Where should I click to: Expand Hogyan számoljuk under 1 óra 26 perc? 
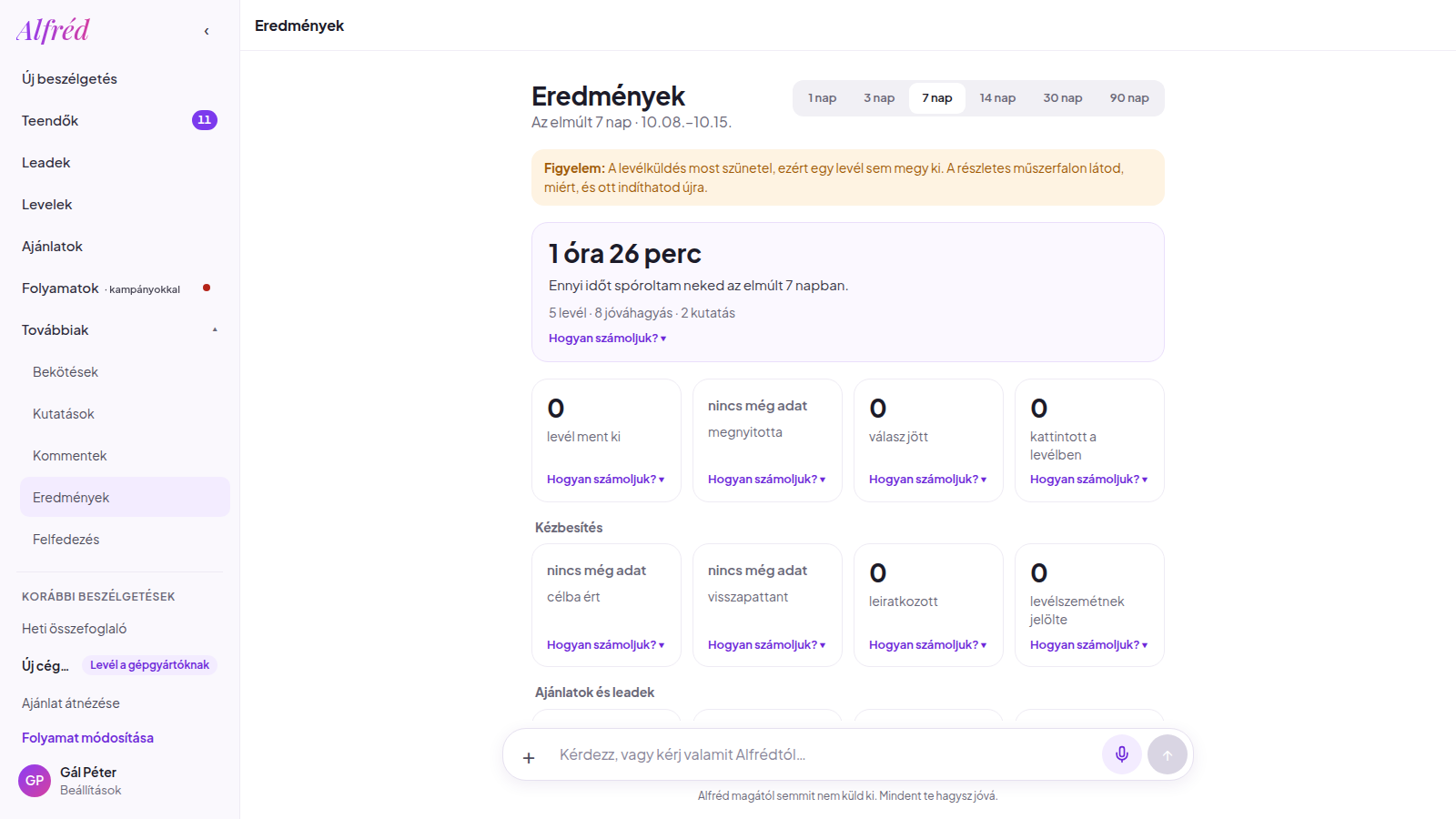(x=607, y=339)
